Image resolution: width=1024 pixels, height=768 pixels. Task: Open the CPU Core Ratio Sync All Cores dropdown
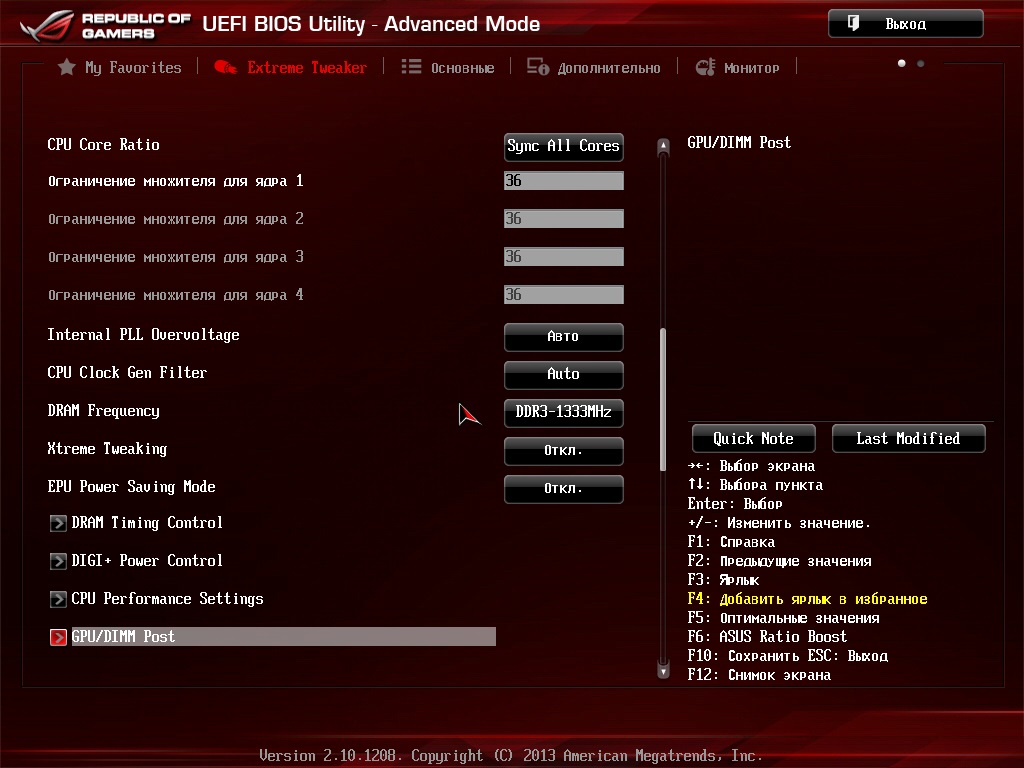click(x=563, y=146)
